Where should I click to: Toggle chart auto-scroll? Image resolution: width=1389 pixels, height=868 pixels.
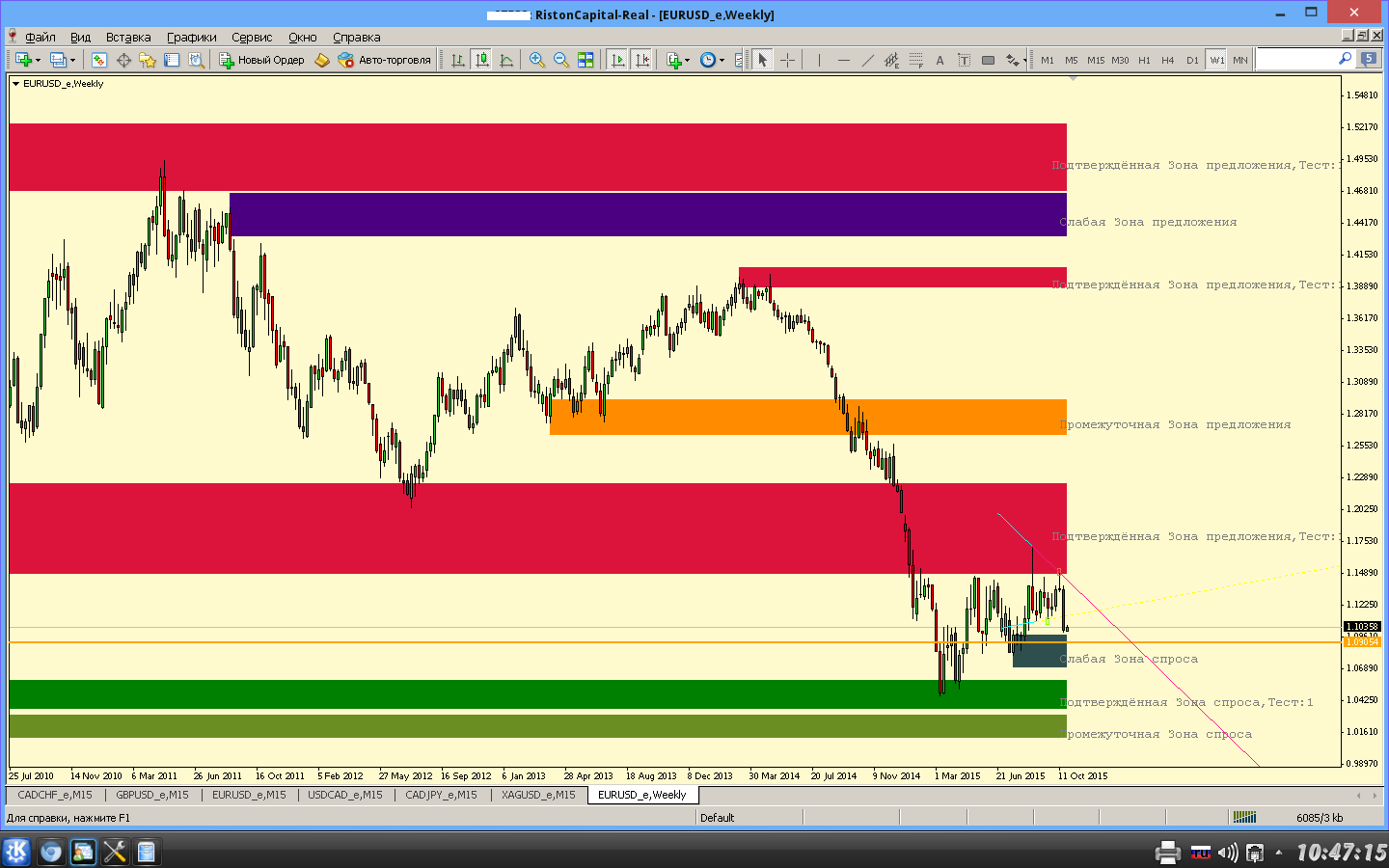pyautogui.click(x=618, y=60)
